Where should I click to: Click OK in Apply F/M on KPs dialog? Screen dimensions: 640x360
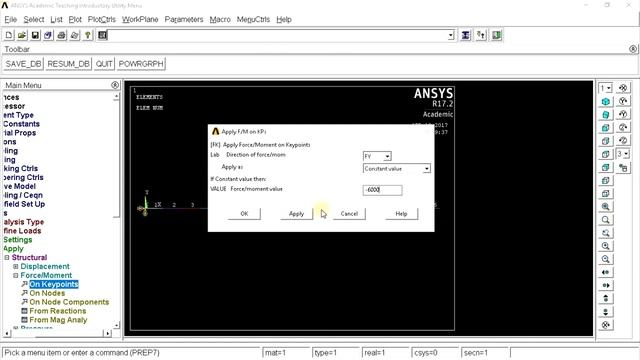click(x=244, y=213)
